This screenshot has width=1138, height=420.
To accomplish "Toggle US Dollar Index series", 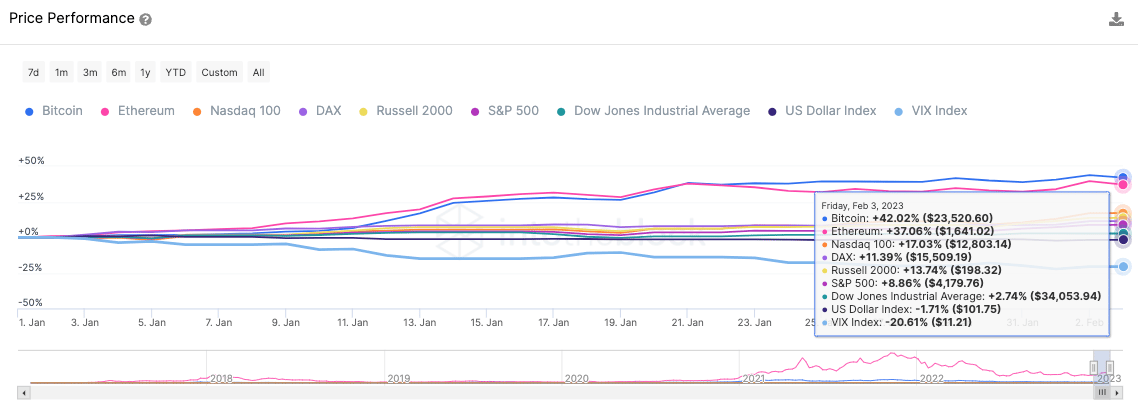I will click(822, 111).
